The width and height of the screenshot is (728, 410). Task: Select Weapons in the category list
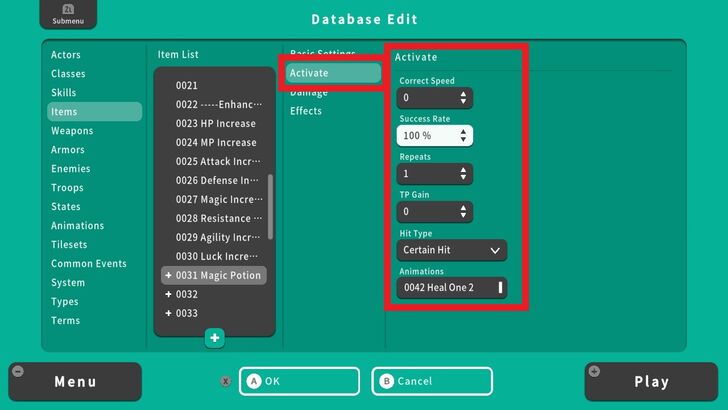pyautogui.click(x=72, y=131)
